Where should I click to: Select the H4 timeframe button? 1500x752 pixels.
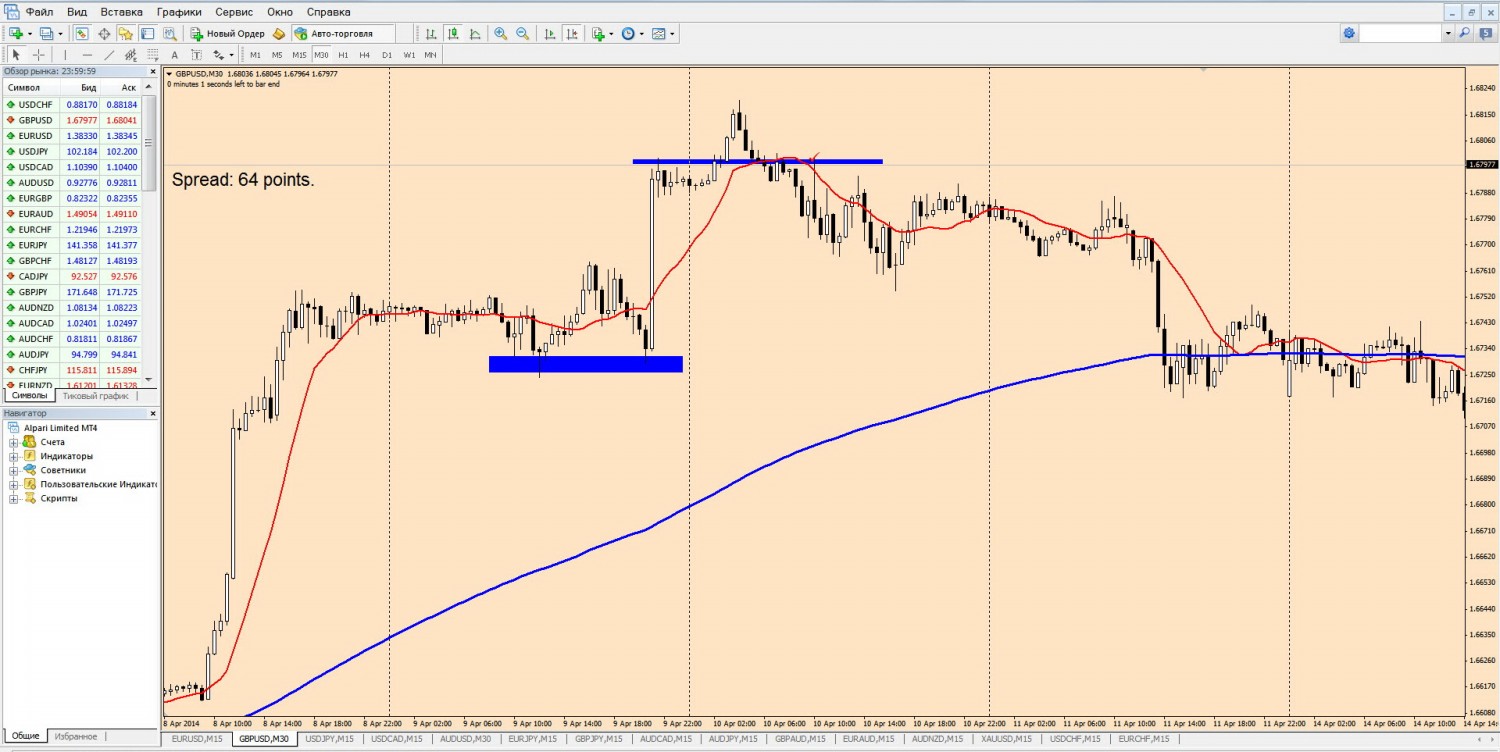coord(364,55)
